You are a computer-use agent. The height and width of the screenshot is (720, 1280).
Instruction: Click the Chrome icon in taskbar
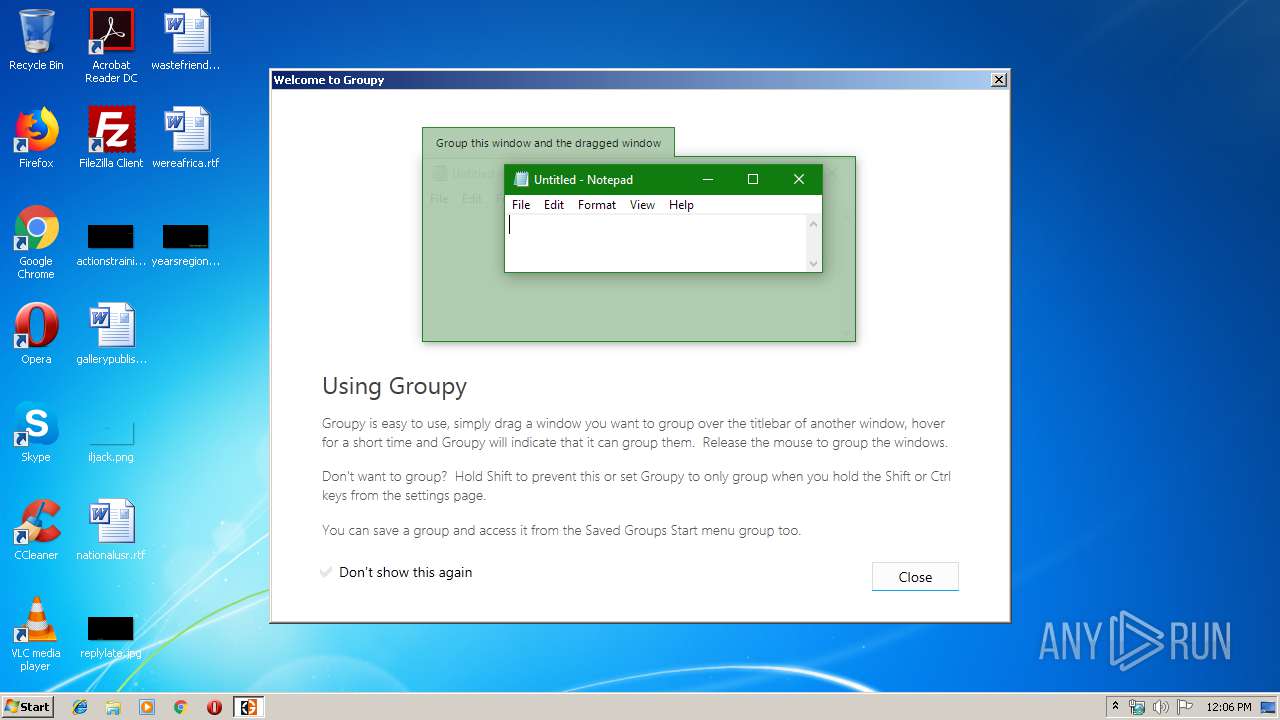181,707
